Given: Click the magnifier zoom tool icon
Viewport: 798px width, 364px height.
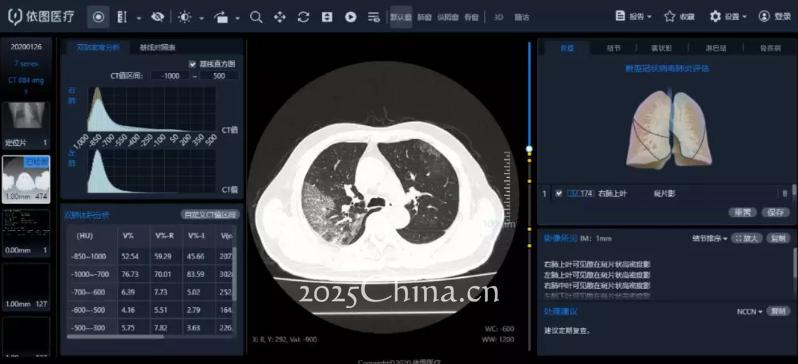Looking at the screenshot, I should [256, 17].
